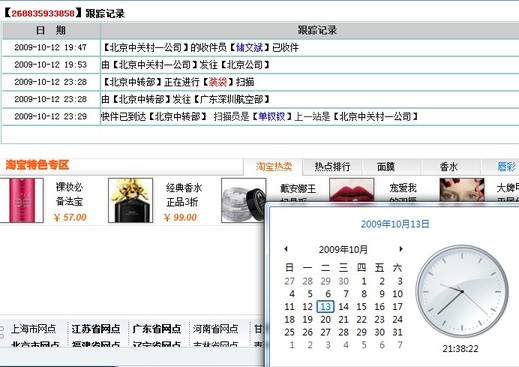Select highlighted day 13 in calendar

click(x=326, y=307)
